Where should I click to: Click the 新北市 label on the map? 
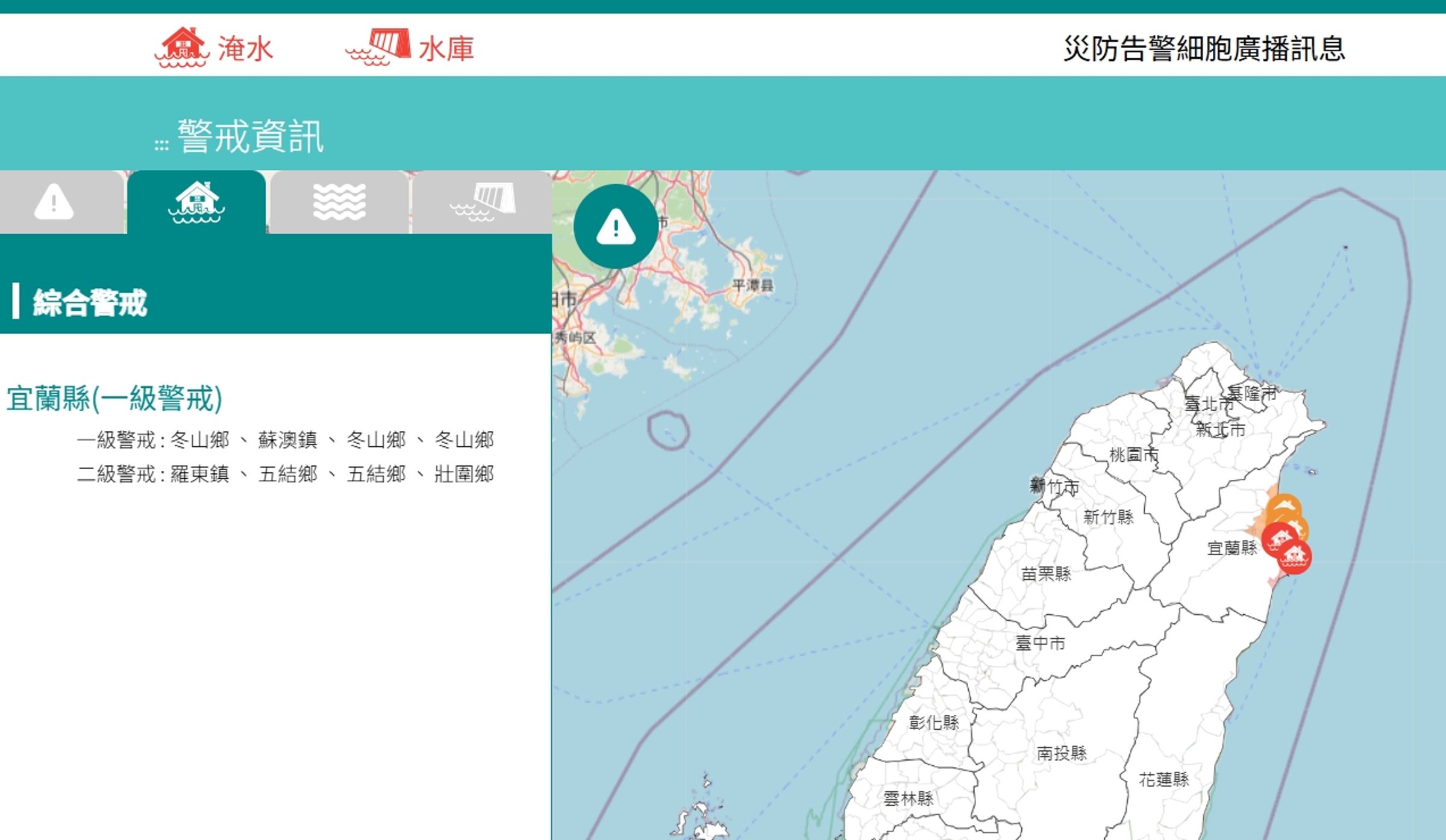pos(1221,430)
